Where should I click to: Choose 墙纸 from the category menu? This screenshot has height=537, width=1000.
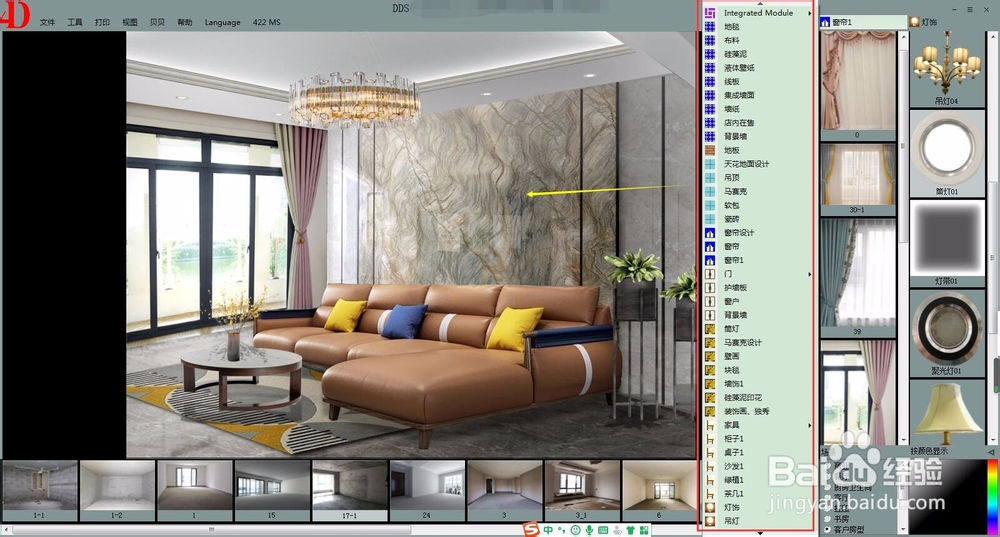pos(732,109)
